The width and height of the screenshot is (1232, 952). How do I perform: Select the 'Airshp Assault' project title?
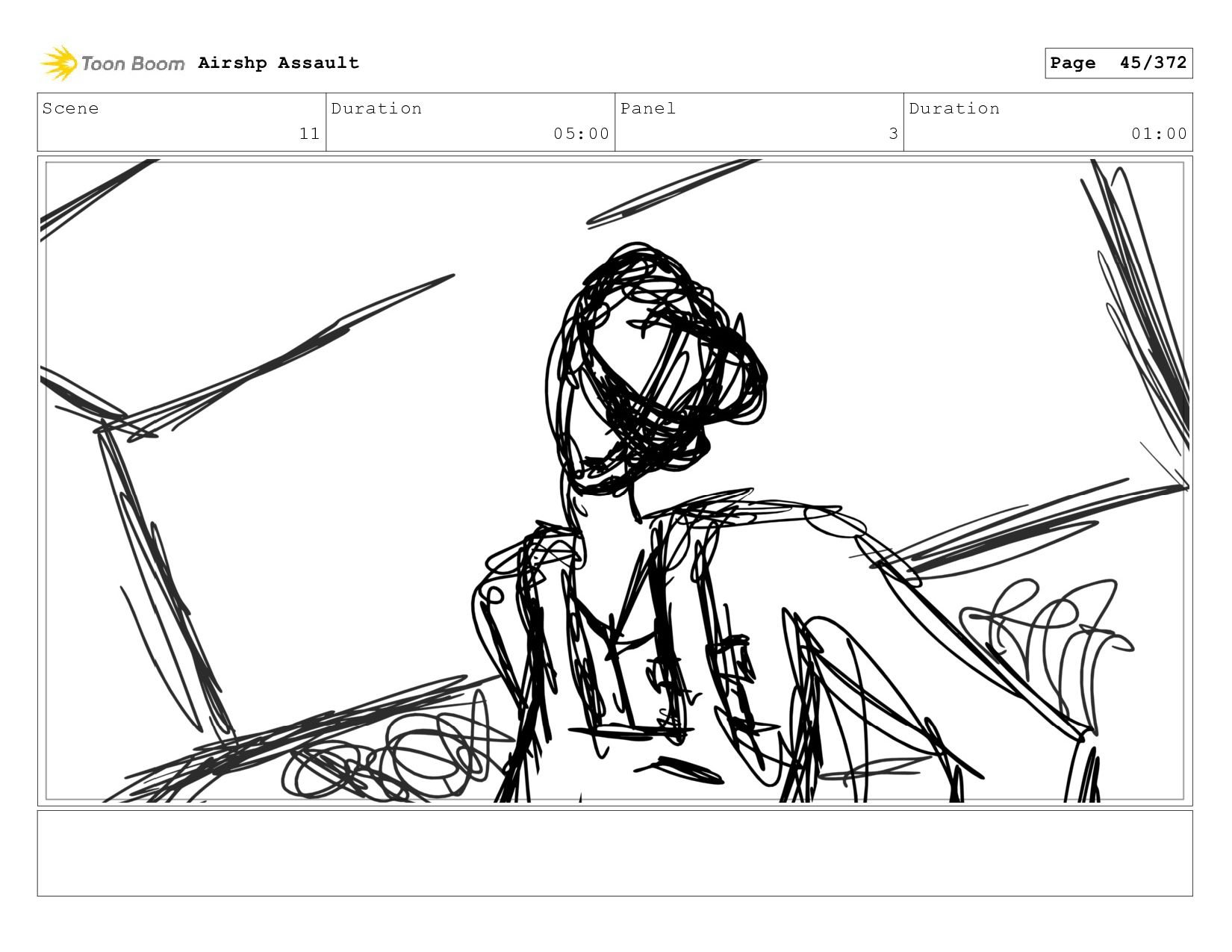pos(279,63)
